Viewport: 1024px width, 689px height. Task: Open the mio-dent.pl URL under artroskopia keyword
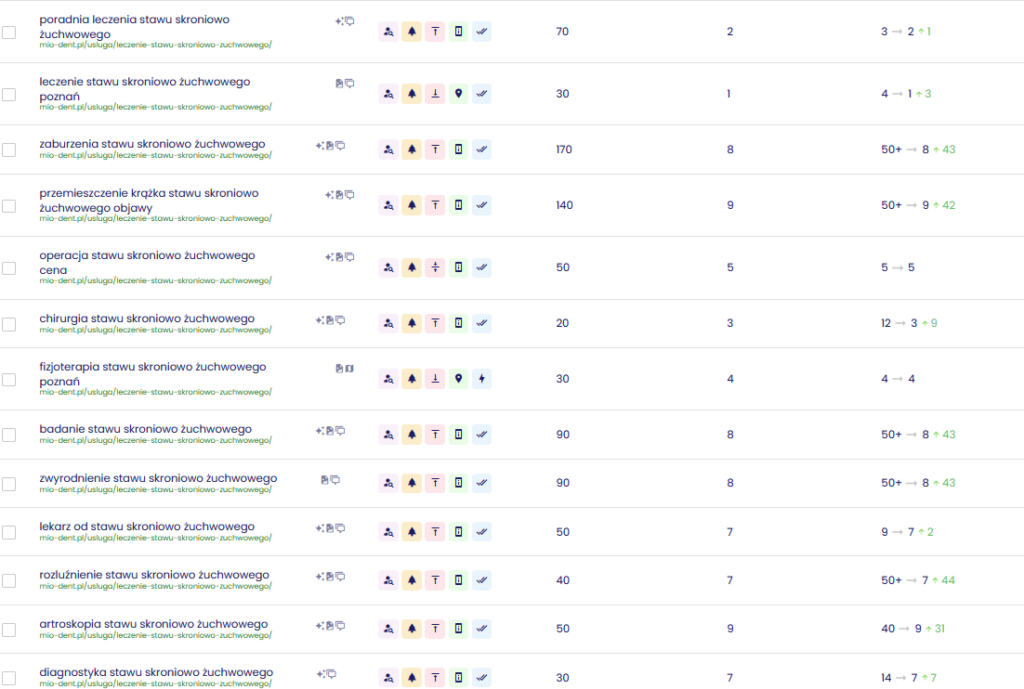pyautogui.click(x=155, y=635)
